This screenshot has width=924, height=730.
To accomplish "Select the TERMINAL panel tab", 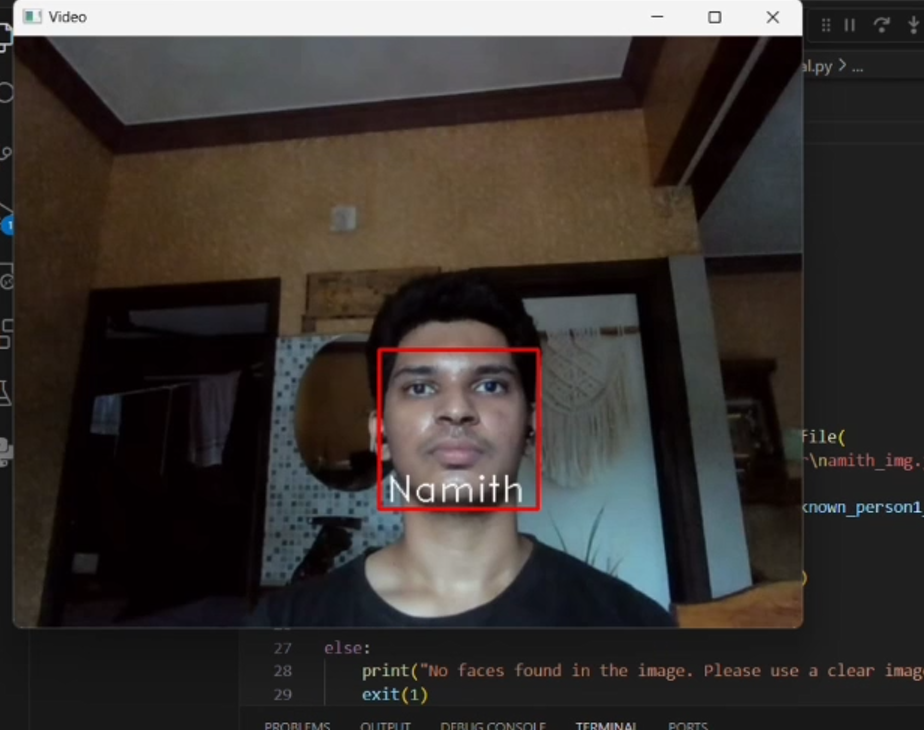I will coord(607,725).
